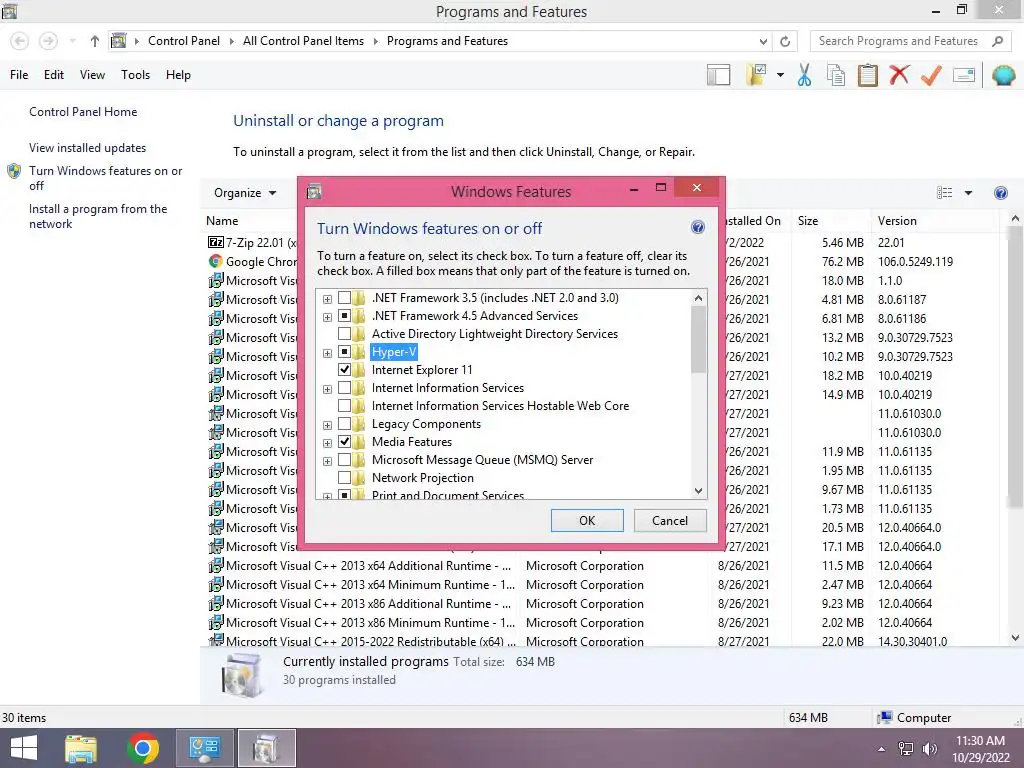This screenshot has height=768, width=1024.
Task: Expand .NET Framework 4.5 Advanced Services node
Action: click(327, 317)
